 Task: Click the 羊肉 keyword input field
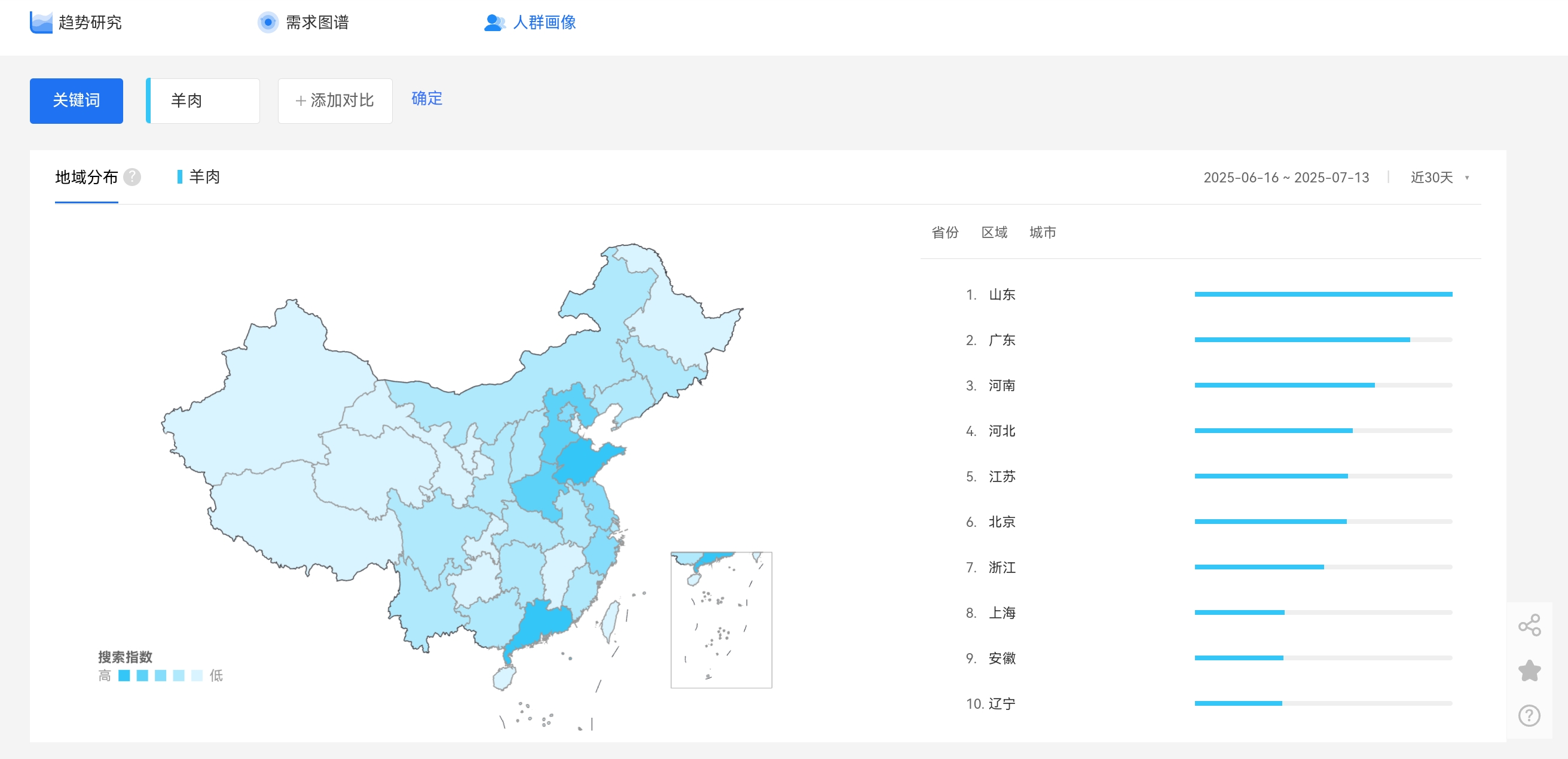(204, 100)
